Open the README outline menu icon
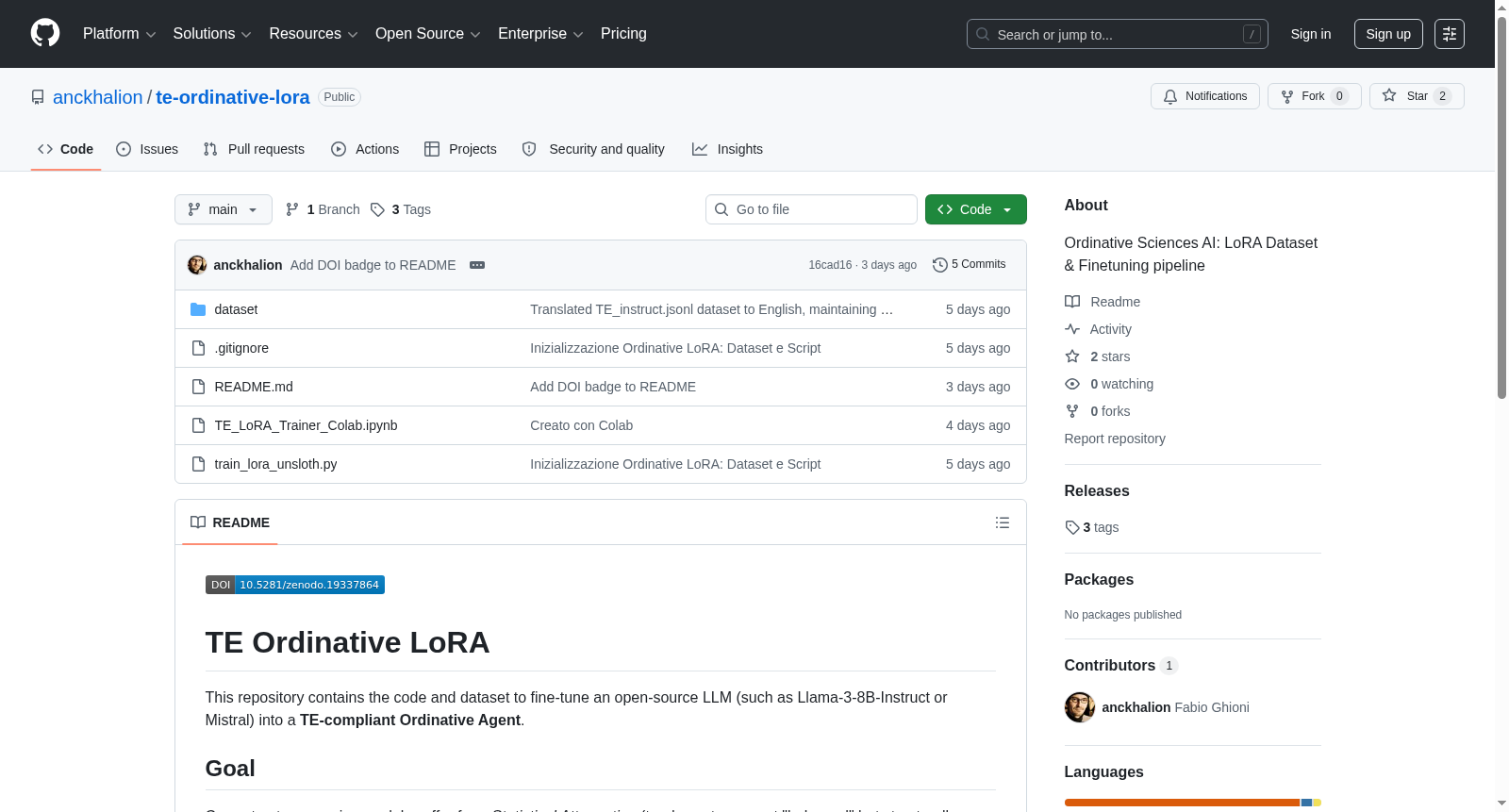1509x812 pixels. pos(1003,522)
